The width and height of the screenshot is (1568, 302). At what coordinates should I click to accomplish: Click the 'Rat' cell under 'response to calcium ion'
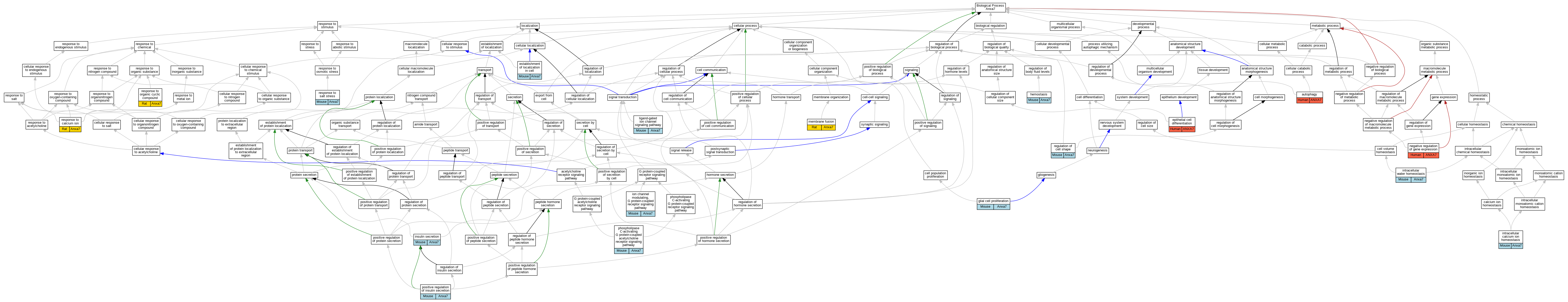(x=64, y=129)
